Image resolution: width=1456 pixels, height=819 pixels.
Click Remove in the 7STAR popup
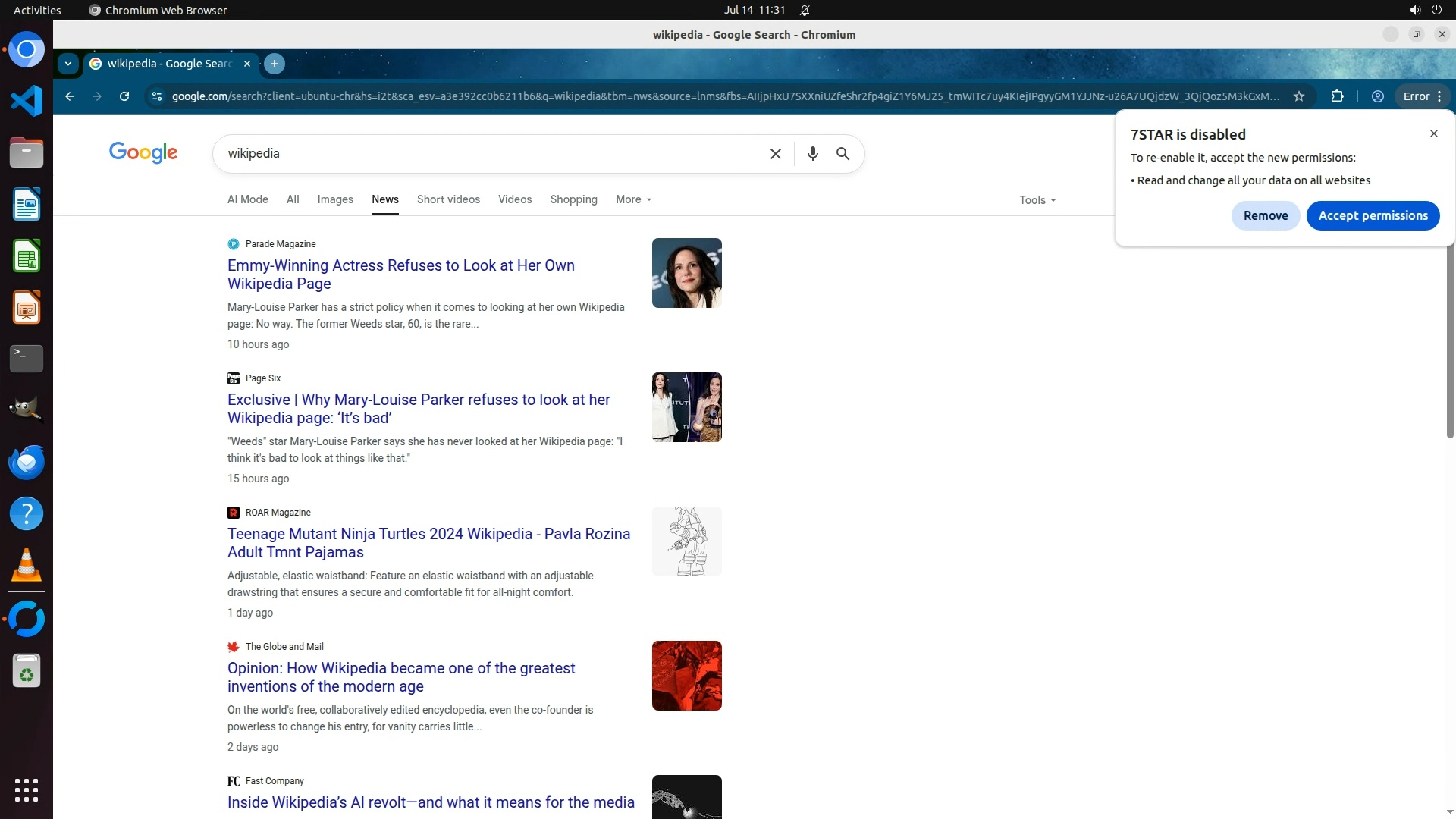[x=1265, y=215]
